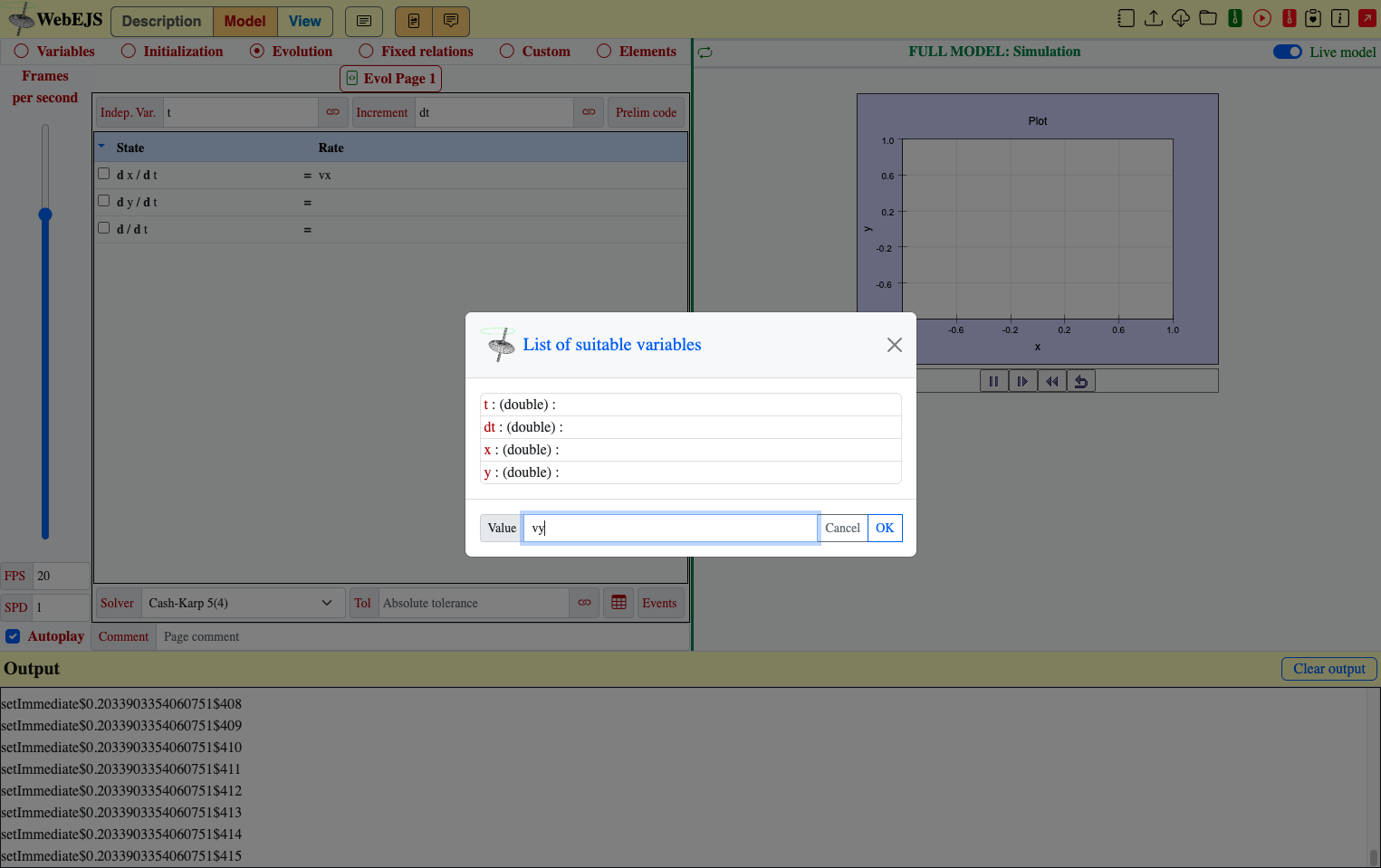Viewport: 1381px width, 868px height.
Task: Expand the State table header arrow
Action: coord(101,146)
